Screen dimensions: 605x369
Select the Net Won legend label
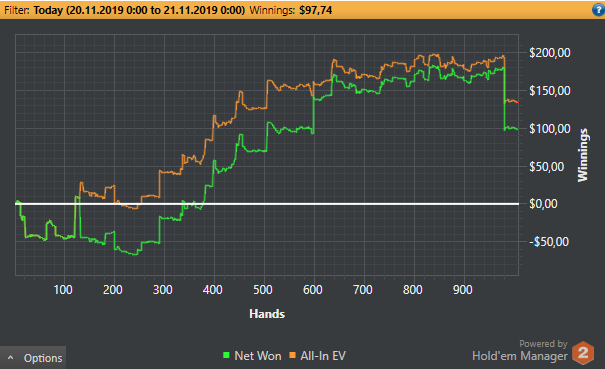click(x=258, y=355)
